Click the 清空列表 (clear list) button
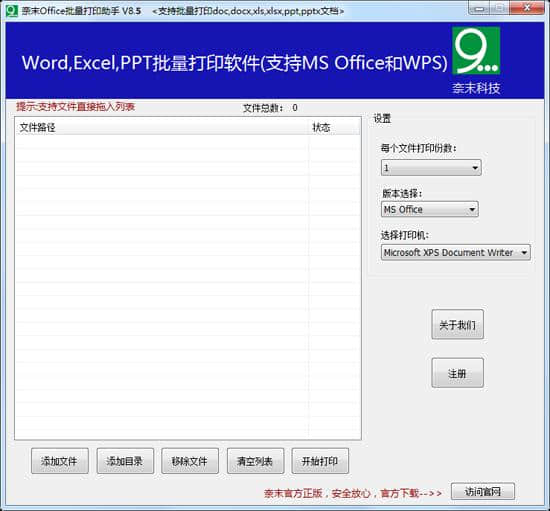This screenshot has width=550, height=511. tap(255, 461)
